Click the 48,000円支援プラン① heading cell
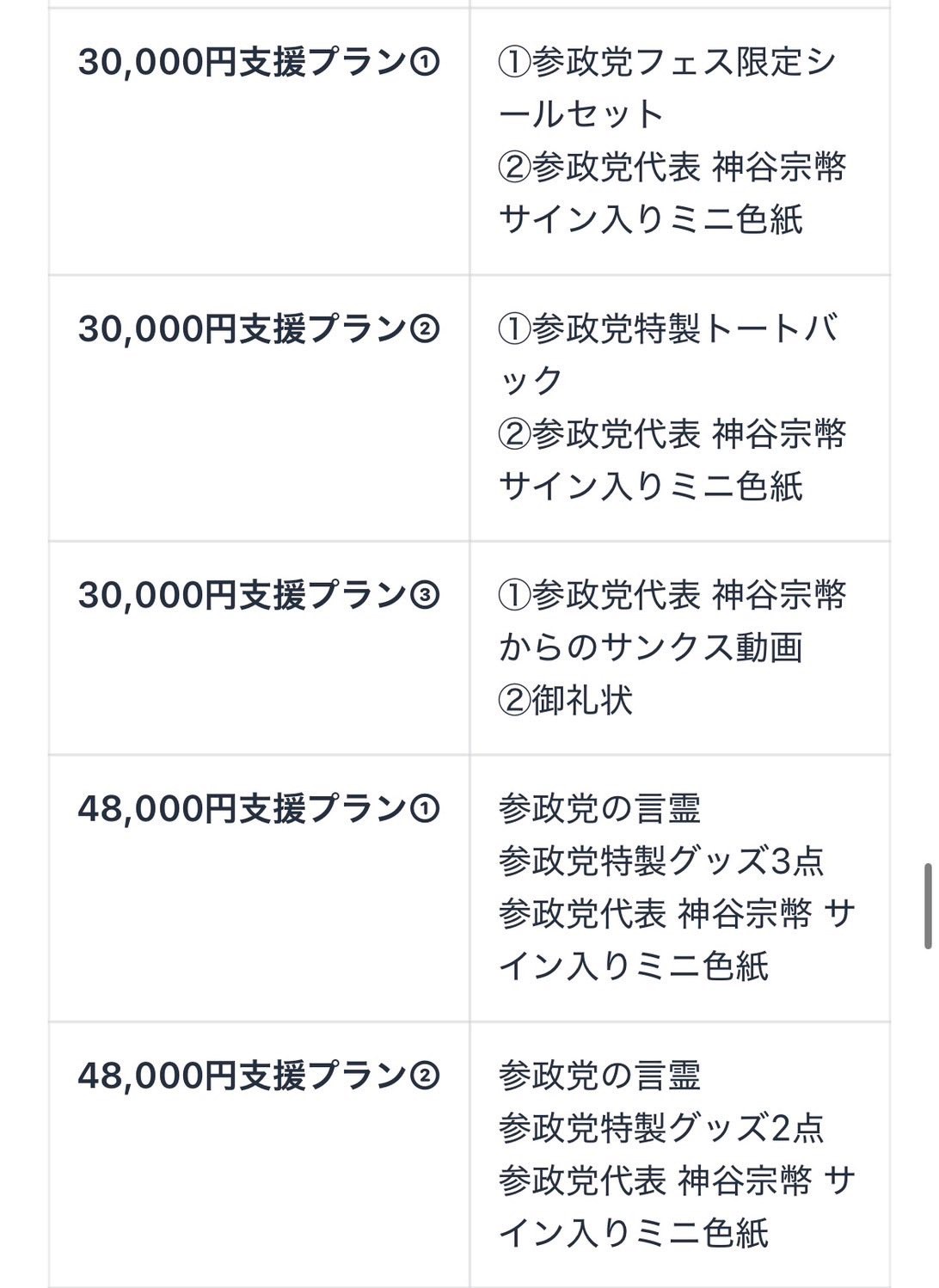This screenshot has height=1288, width=939. 258,809
